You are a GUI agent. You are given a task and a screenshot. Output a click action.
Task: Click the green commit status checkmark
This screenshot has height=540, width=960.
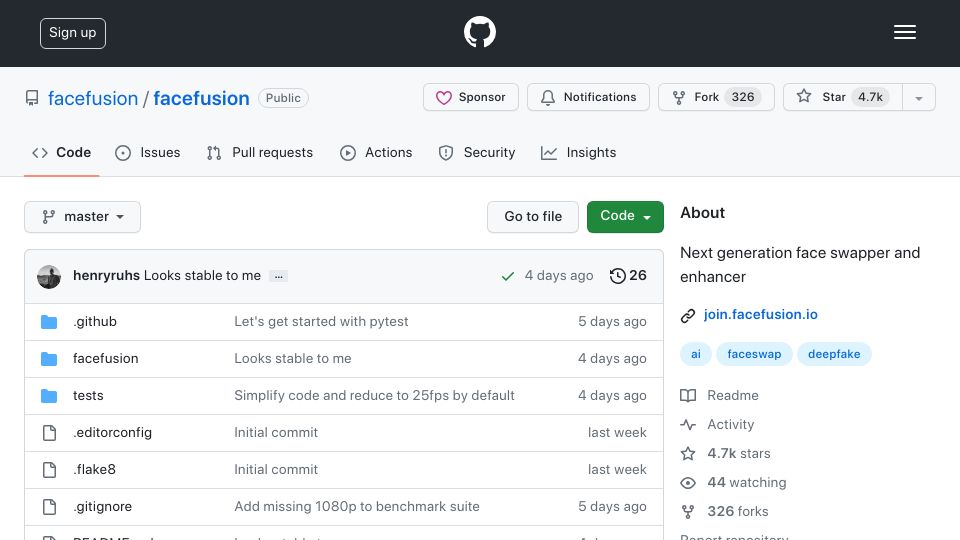tap(508, 276)
